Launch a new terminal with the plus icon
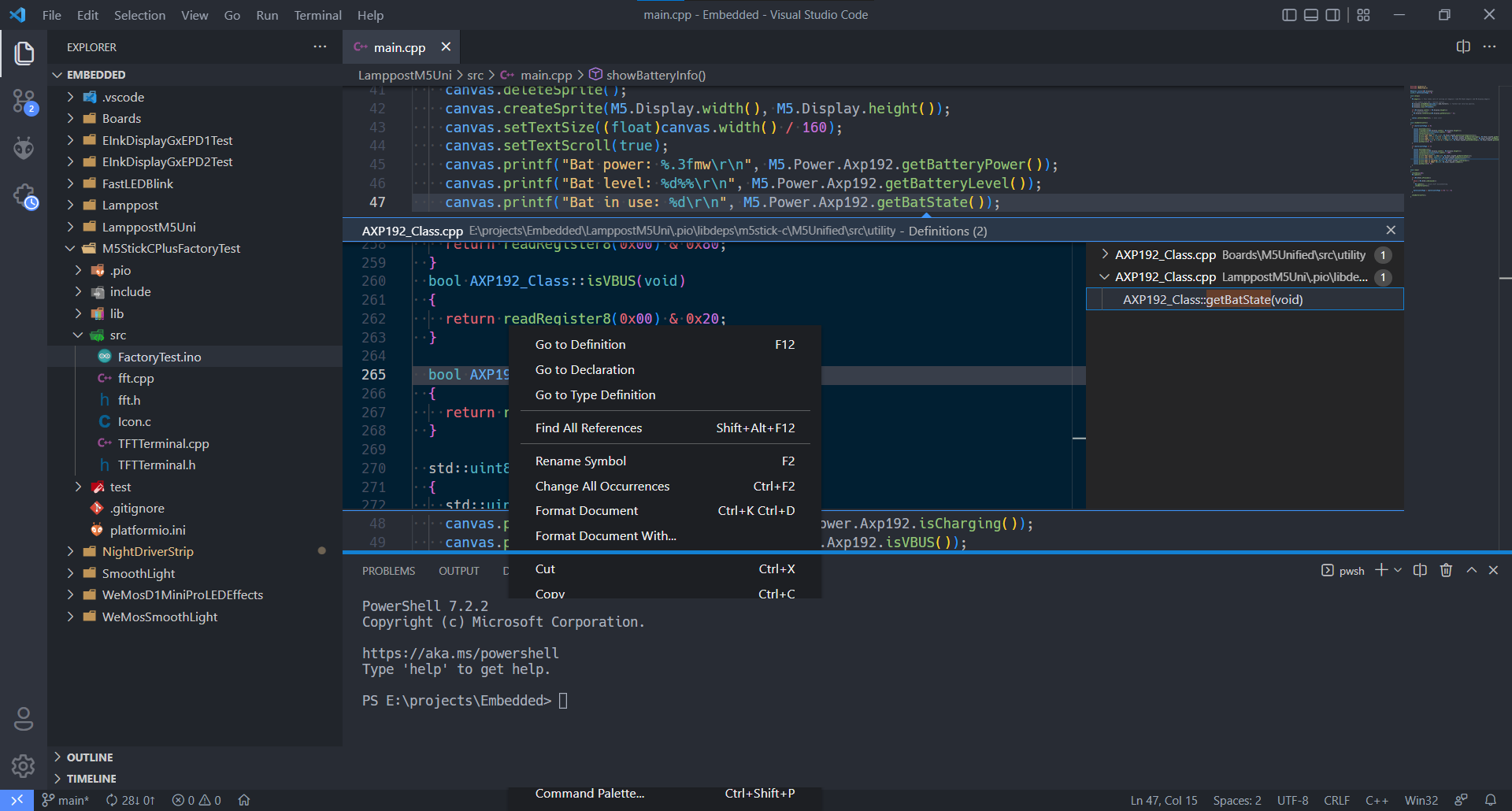1512x811 pixels. click(1380, 570)
